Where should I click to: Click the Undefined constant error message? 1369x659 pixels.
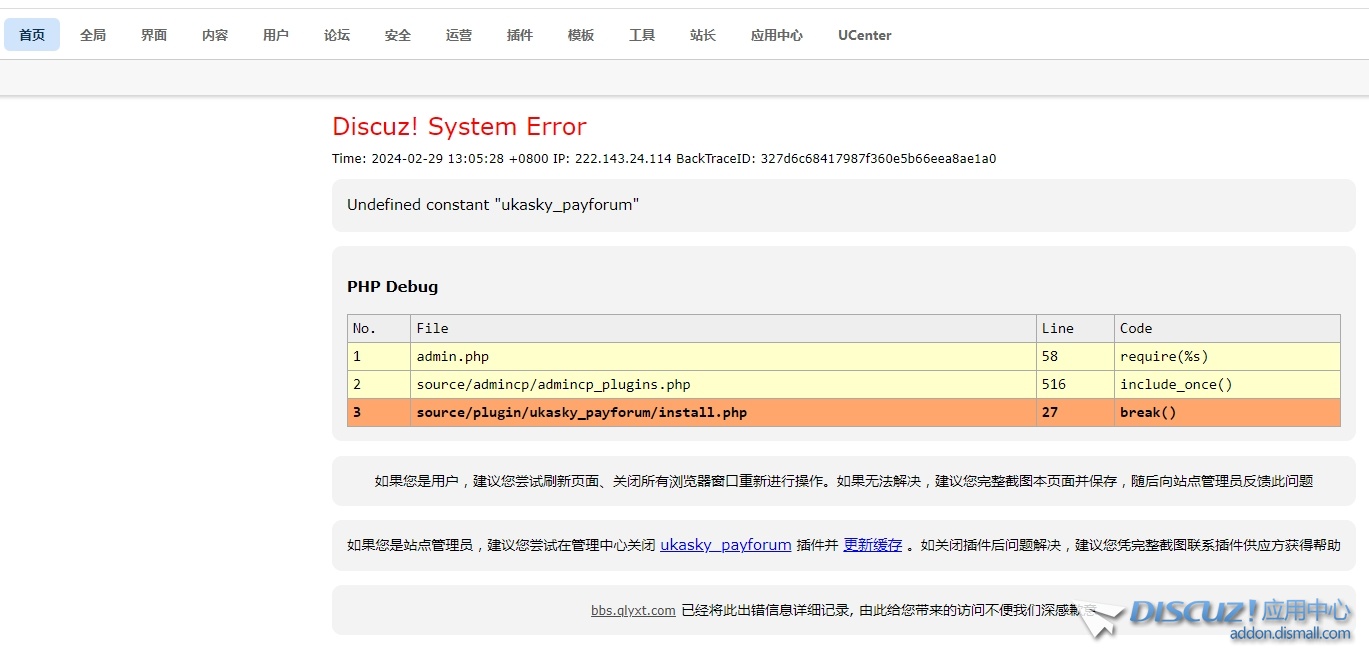tap(493, 205)
